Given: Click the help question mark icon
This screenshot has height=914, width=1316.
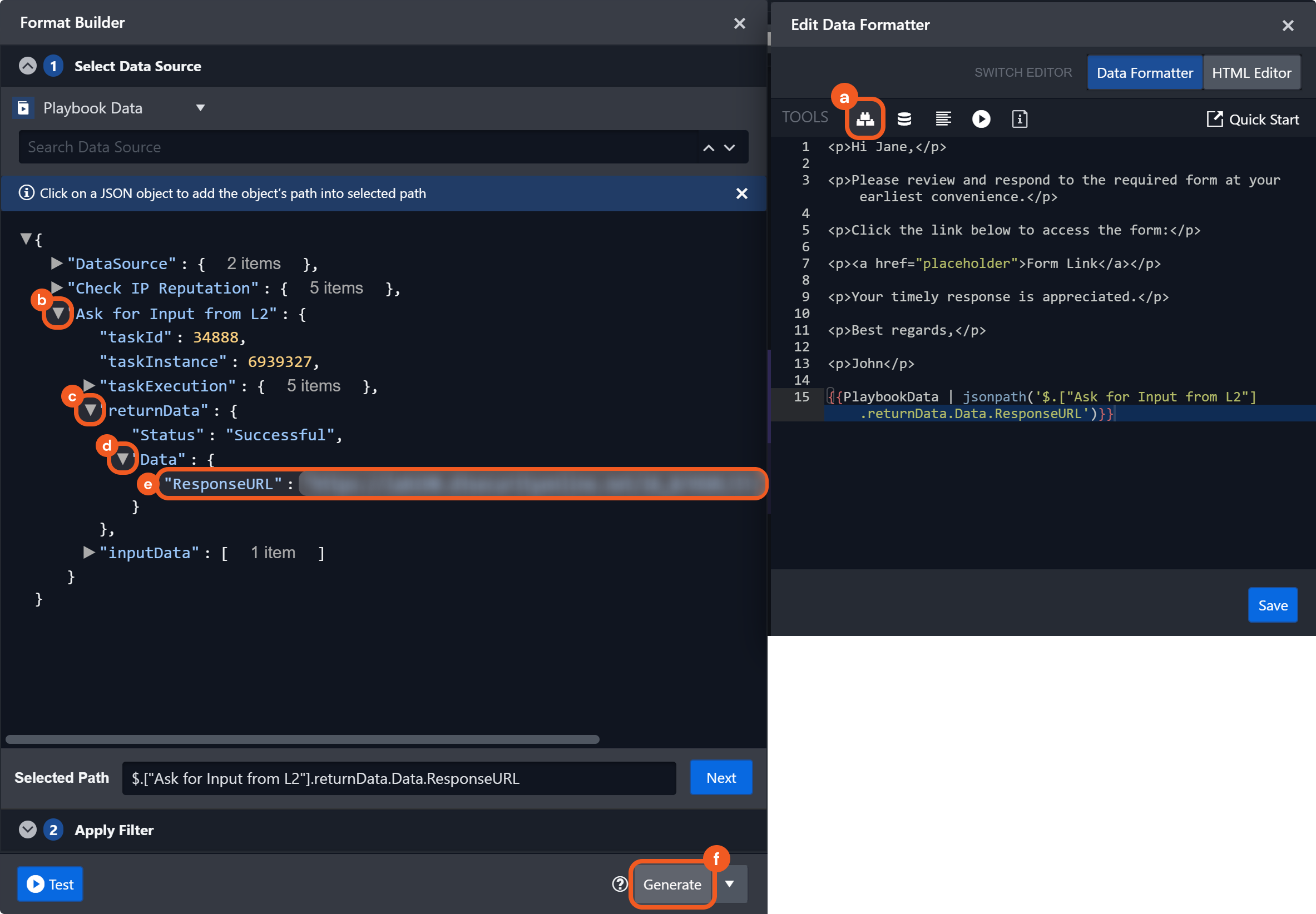Looking at the screenshot, I should (x=619, y=883).
